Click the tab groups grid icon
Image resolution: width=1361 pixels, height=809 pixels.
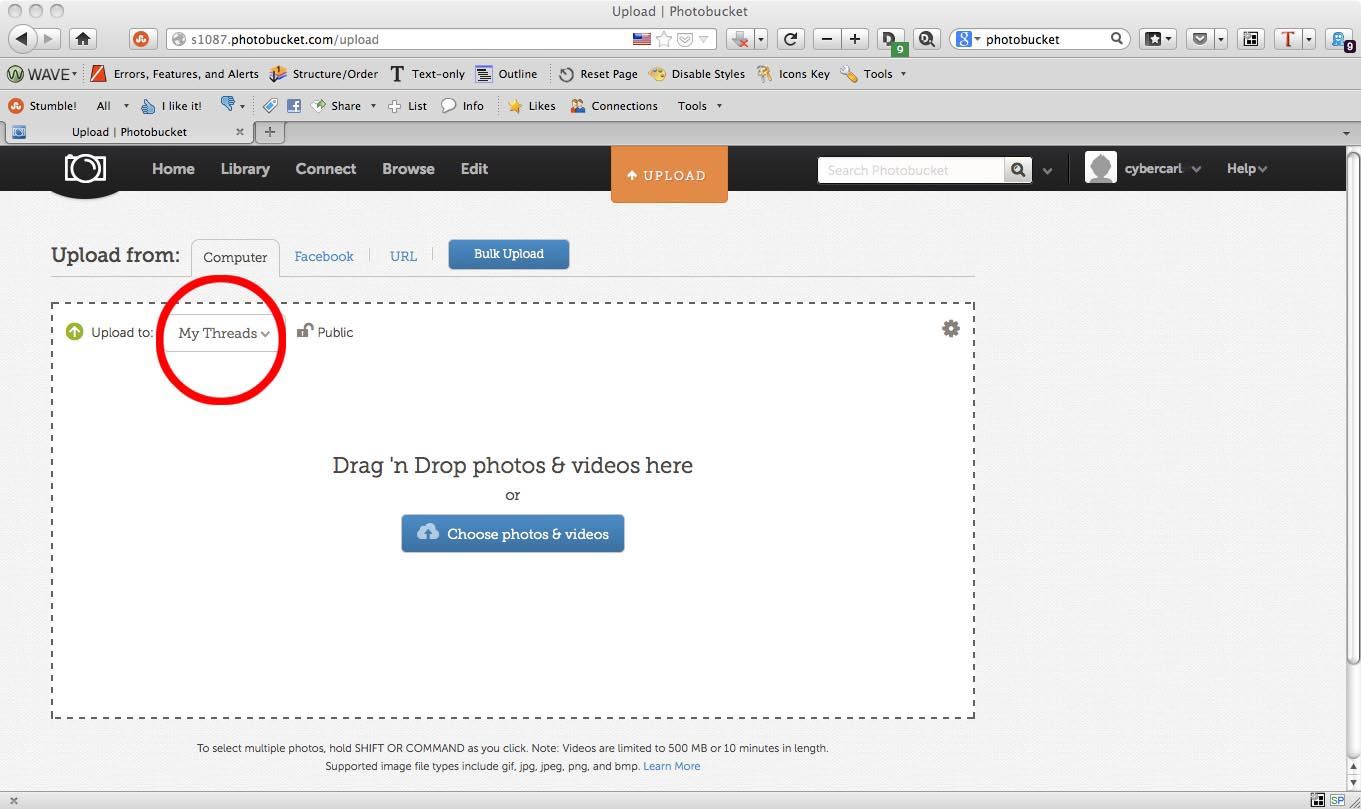1251,39
